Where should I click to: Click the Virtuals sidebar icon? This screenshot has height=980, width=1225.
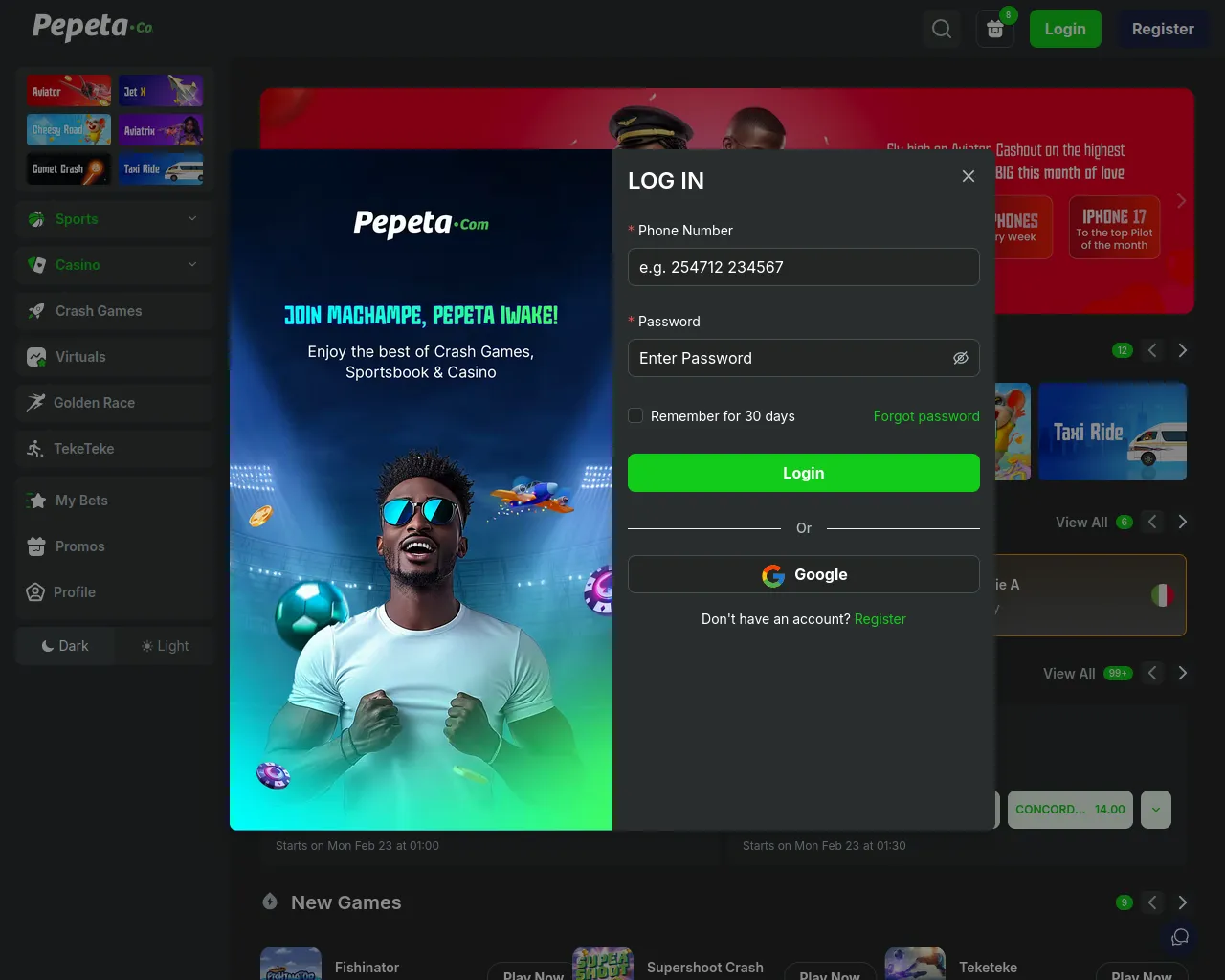coord(36,356)
